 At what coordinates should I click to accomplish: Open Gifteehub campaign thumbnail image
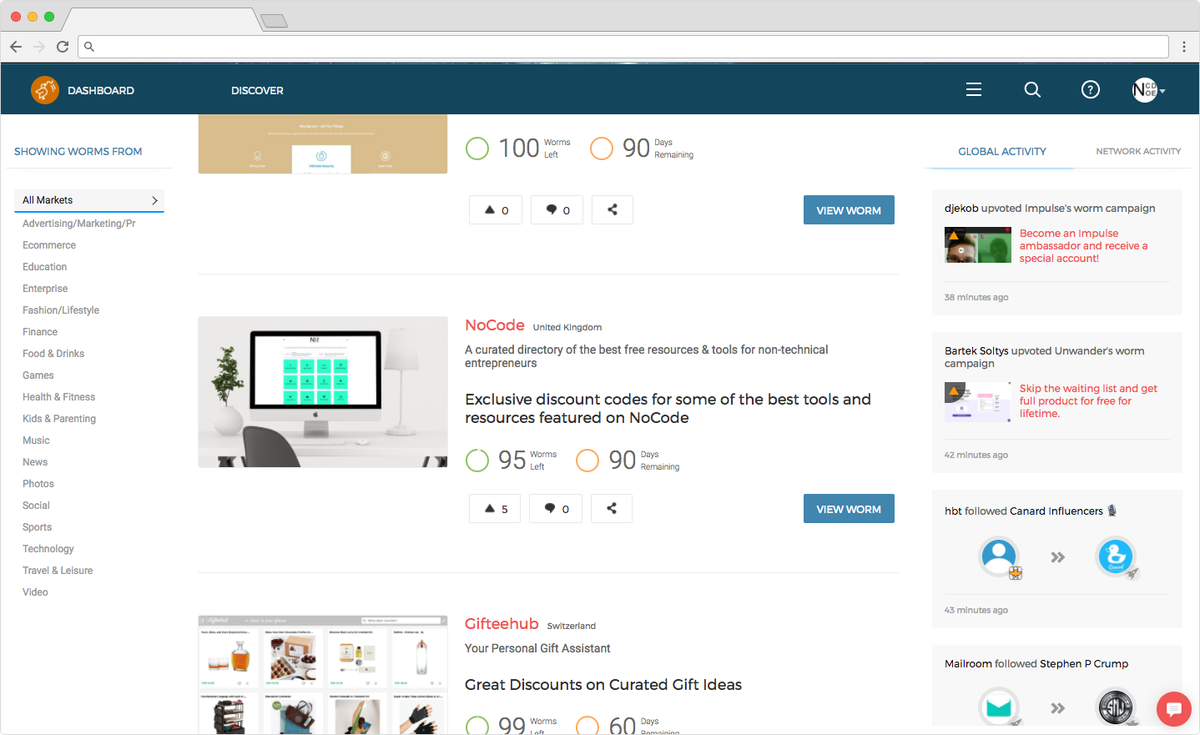[323, 675]
